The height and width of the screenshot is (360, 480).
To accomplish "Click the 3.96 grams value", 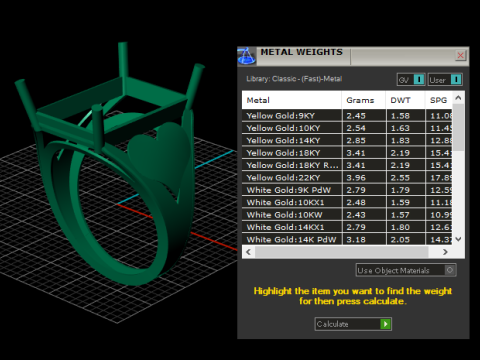I will tap(356, 178).
